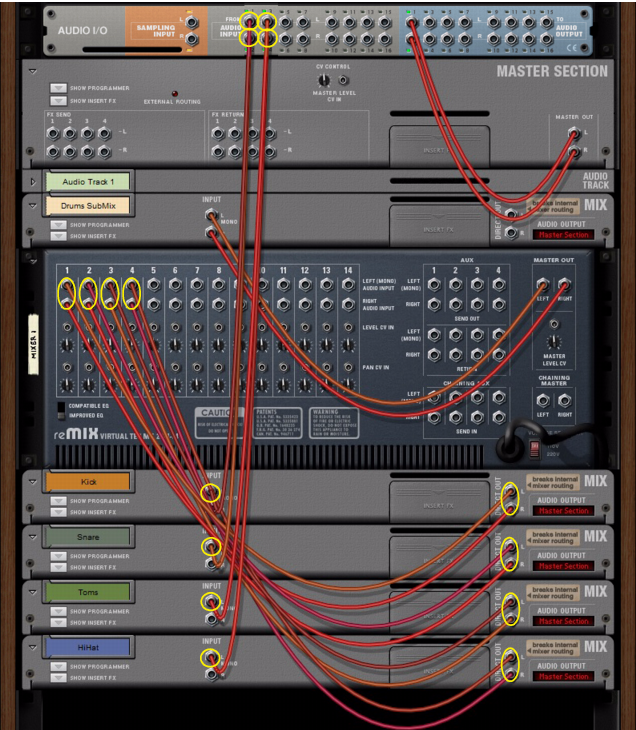This screenshot has width=636, height=730.
Task: Click FX Send 1 left jack
Action: [x=53, y=134]
